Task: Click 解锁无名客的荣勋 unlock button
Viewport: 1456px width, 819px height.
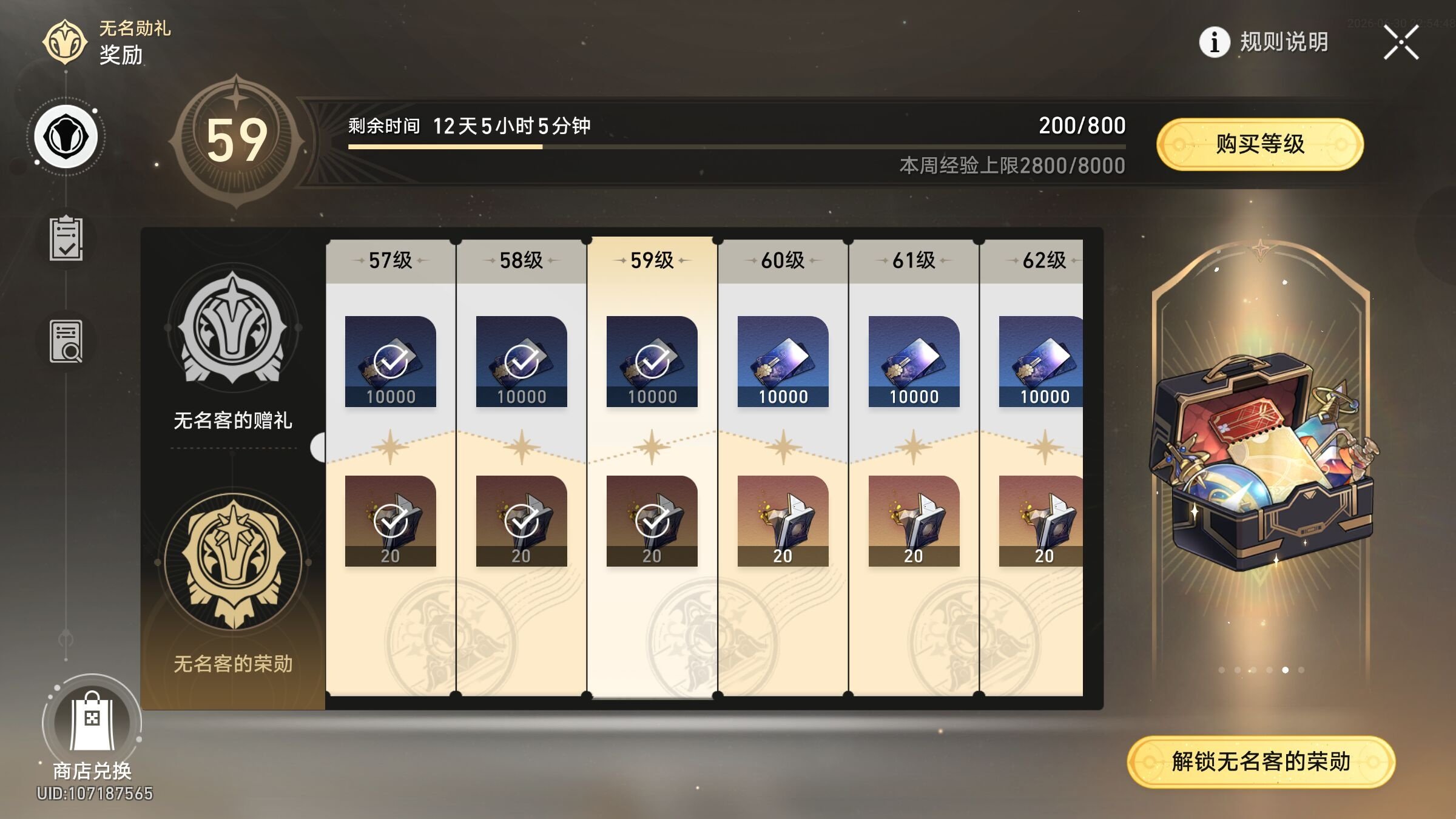Action: [x=1261, y=762]
